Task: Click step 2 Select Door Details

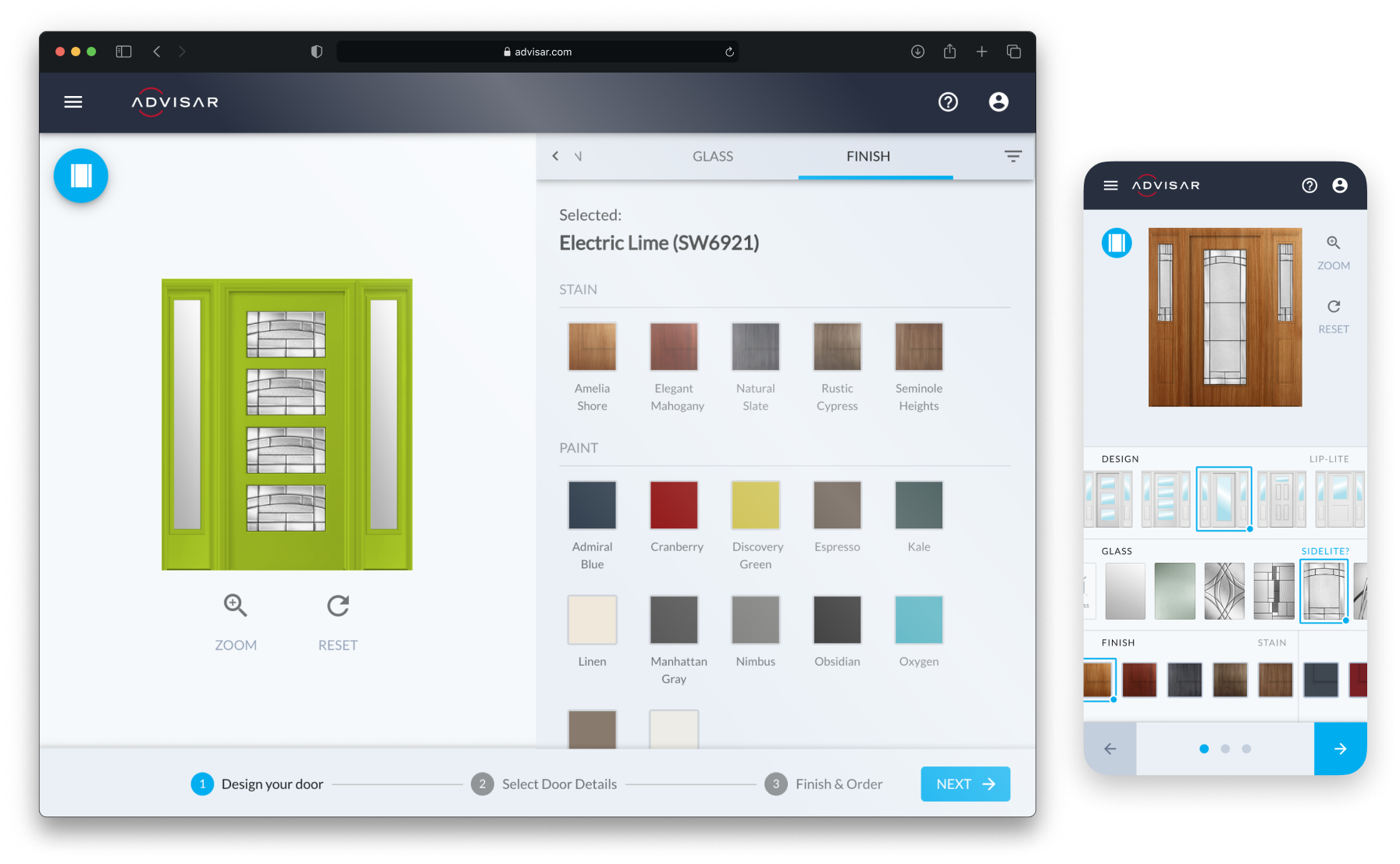Action: (x=482, y=784)
